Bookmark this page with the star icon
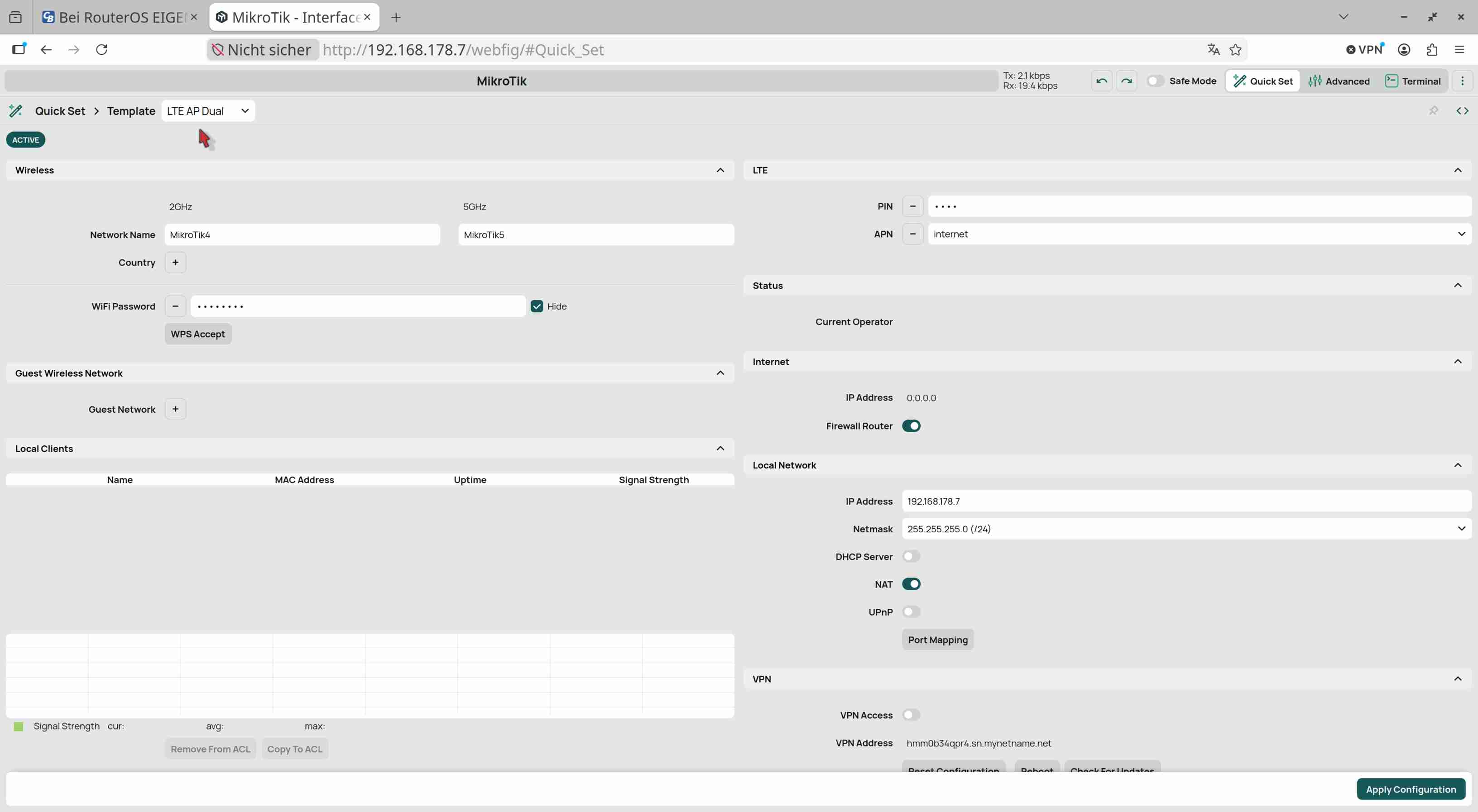This screenshot has width=1478, height=812. [x=1235, y=50]
